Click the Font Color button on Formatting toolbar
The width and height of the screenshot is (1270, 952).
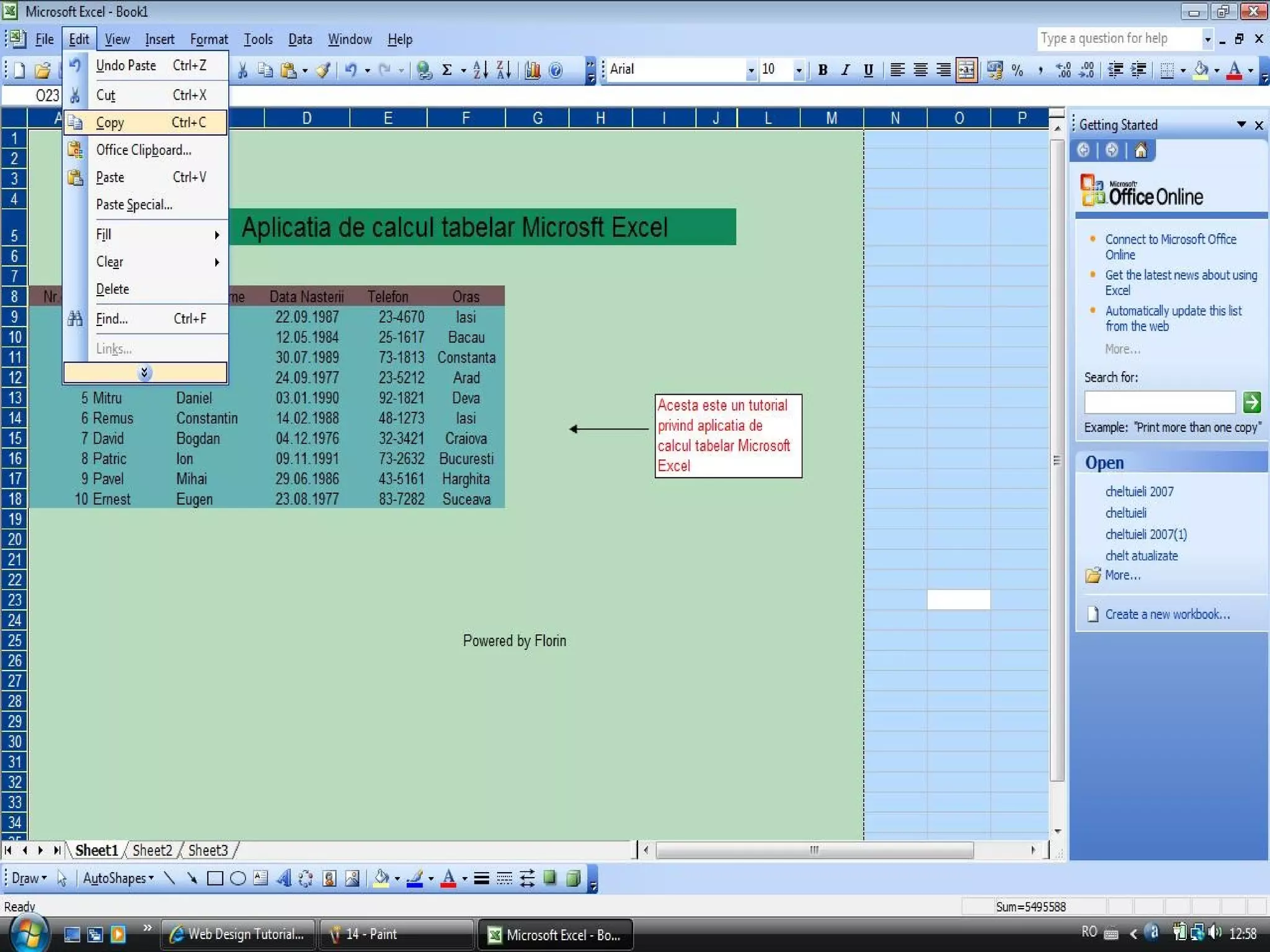pyautogui.click(x=1234, y=69)
